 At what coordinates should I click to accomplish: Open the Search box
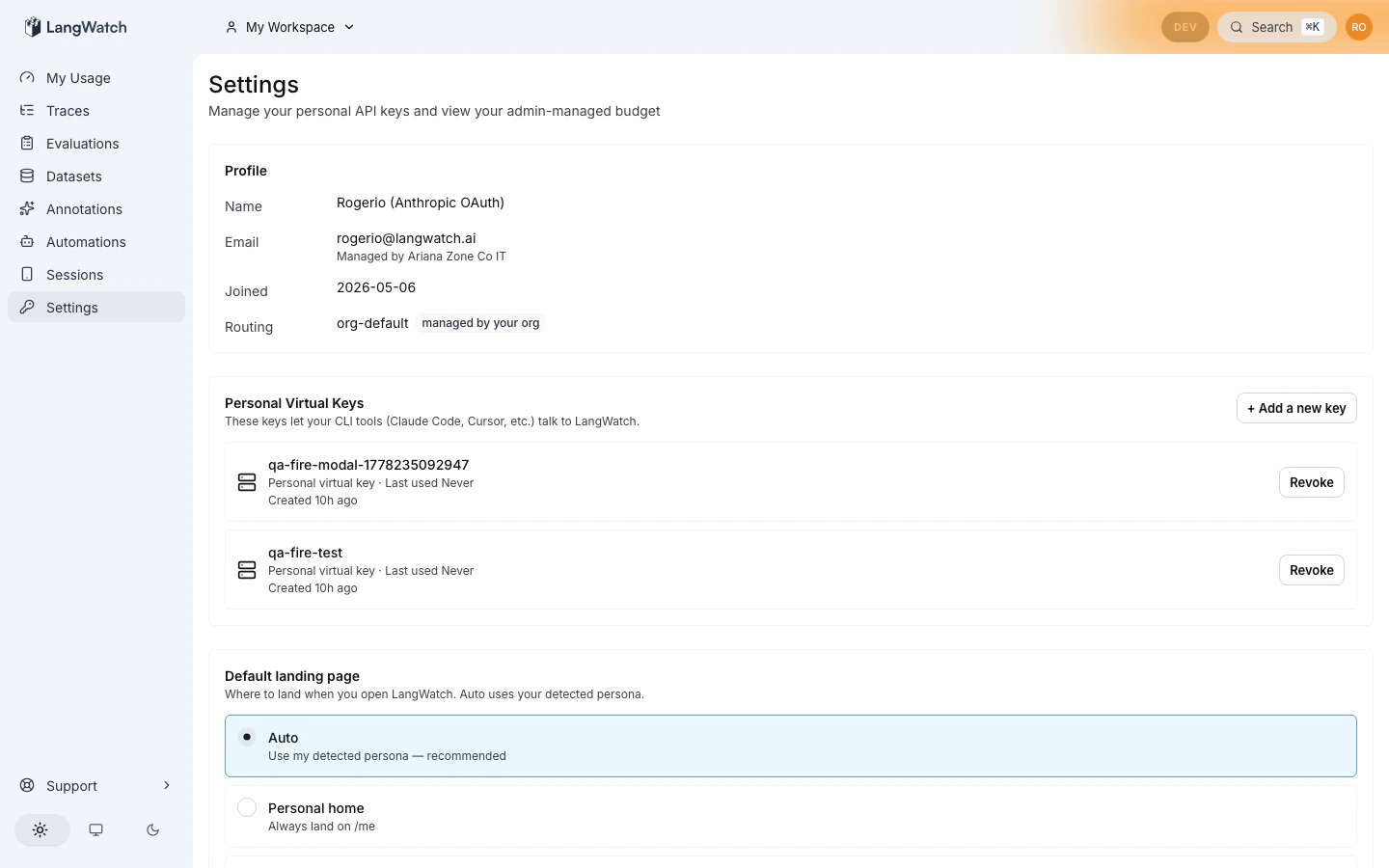pos(1277,27)
